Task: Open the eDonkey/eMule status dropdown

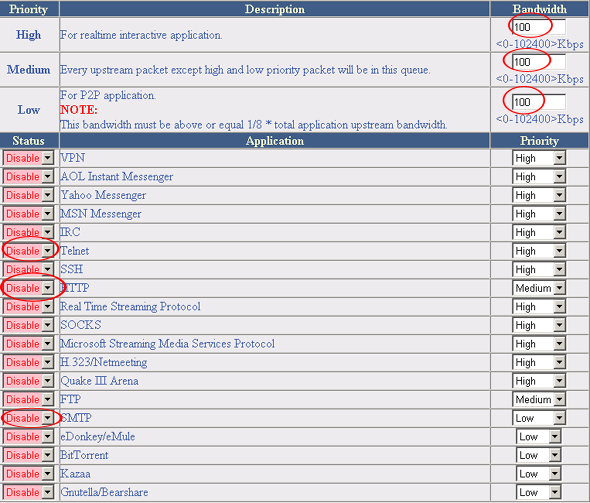Action: click(x=28, y=437)
